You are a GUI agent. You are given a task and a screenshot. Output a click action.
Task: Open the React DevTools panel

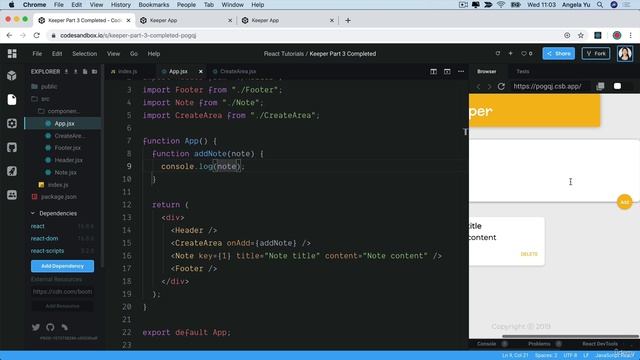coord(600,344)
